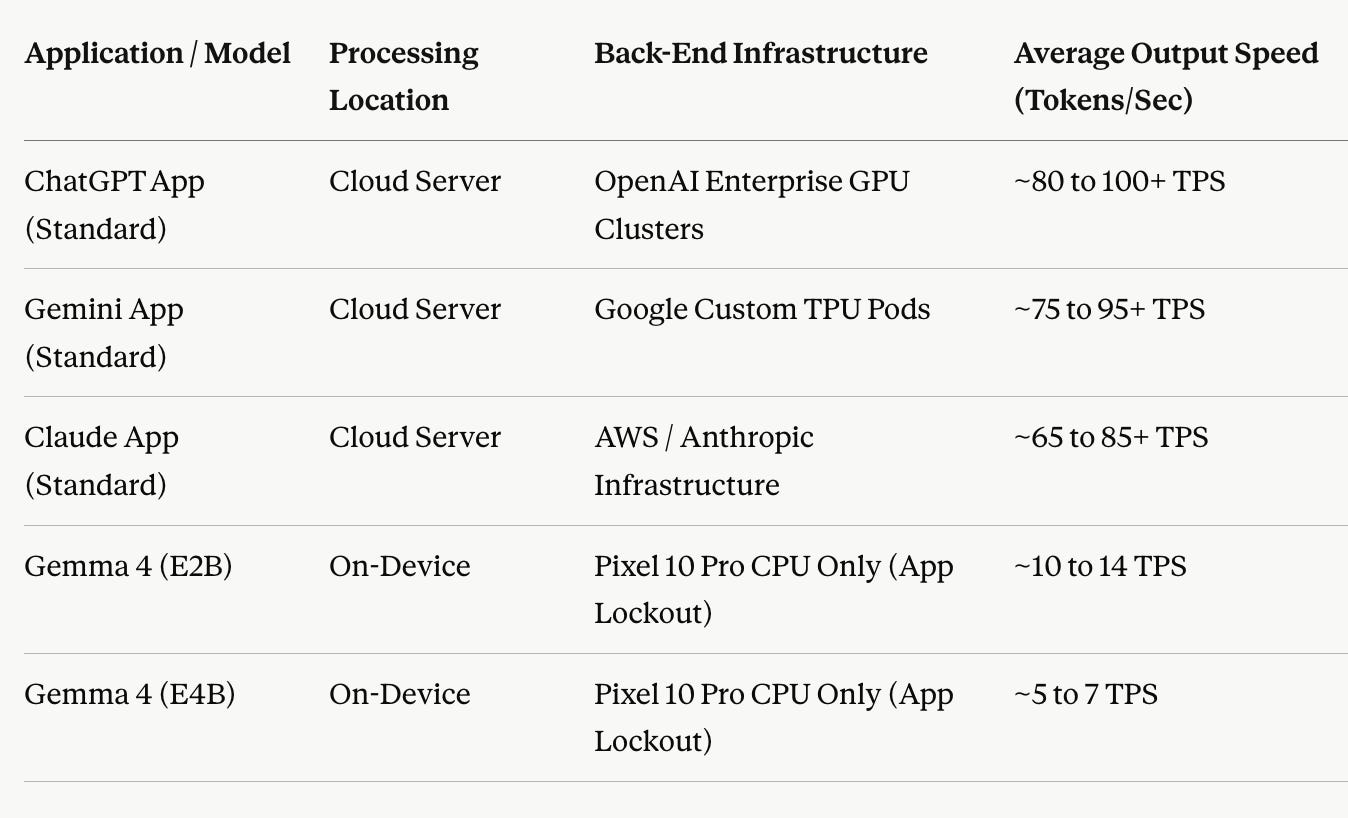Image resolution: width=1348 pixels, height=818 pixels.
Task: Click On-Device in the Gemma E2B row
Action: (x=400, y=566)
